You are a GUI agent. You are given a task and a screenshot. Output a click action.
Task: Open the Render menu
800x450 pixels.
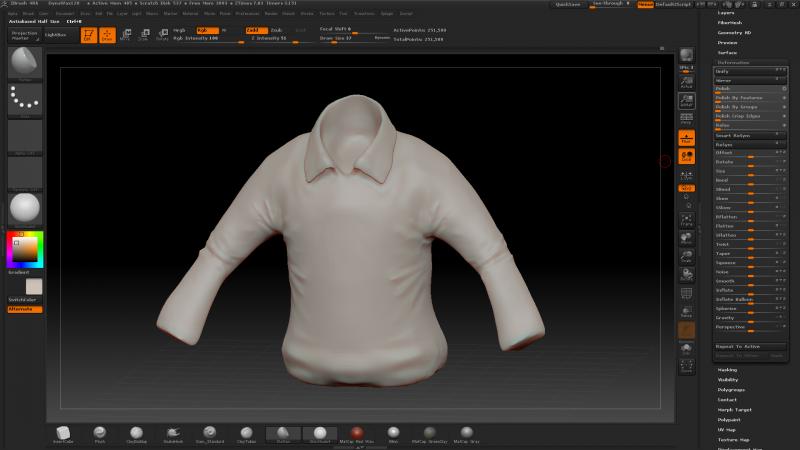point(271,14)
